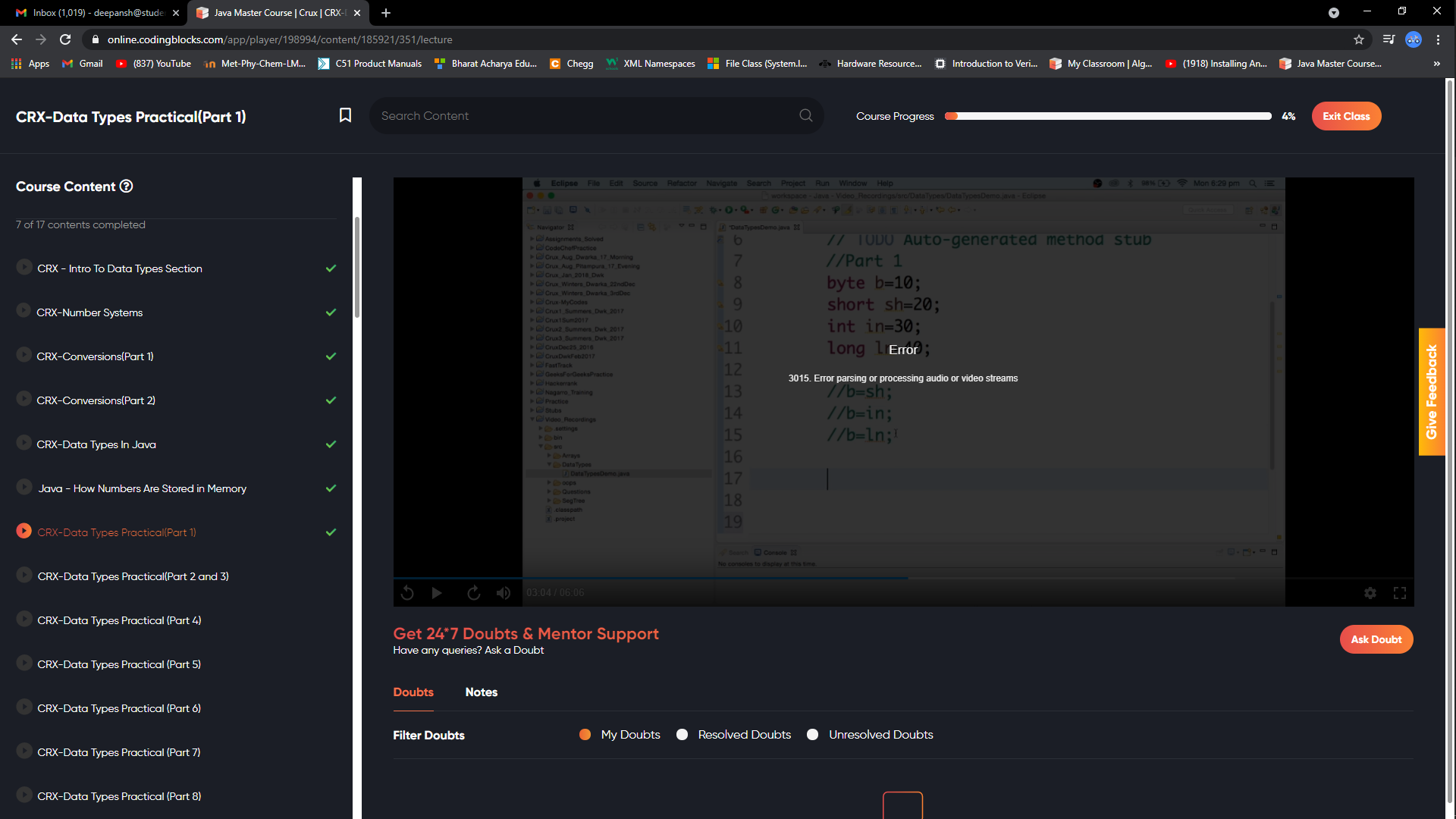Screen dimensions: 1456x819
Task: Switch to the Notes tab
Action: pos(481,692)
